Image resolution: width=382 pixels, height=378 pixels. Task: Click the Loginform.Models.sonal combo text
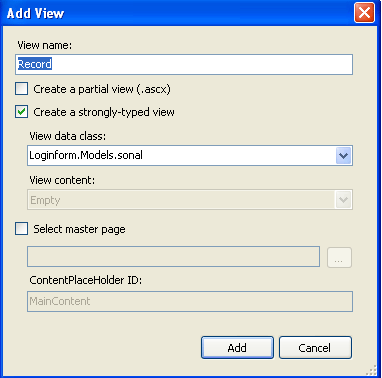86,155
